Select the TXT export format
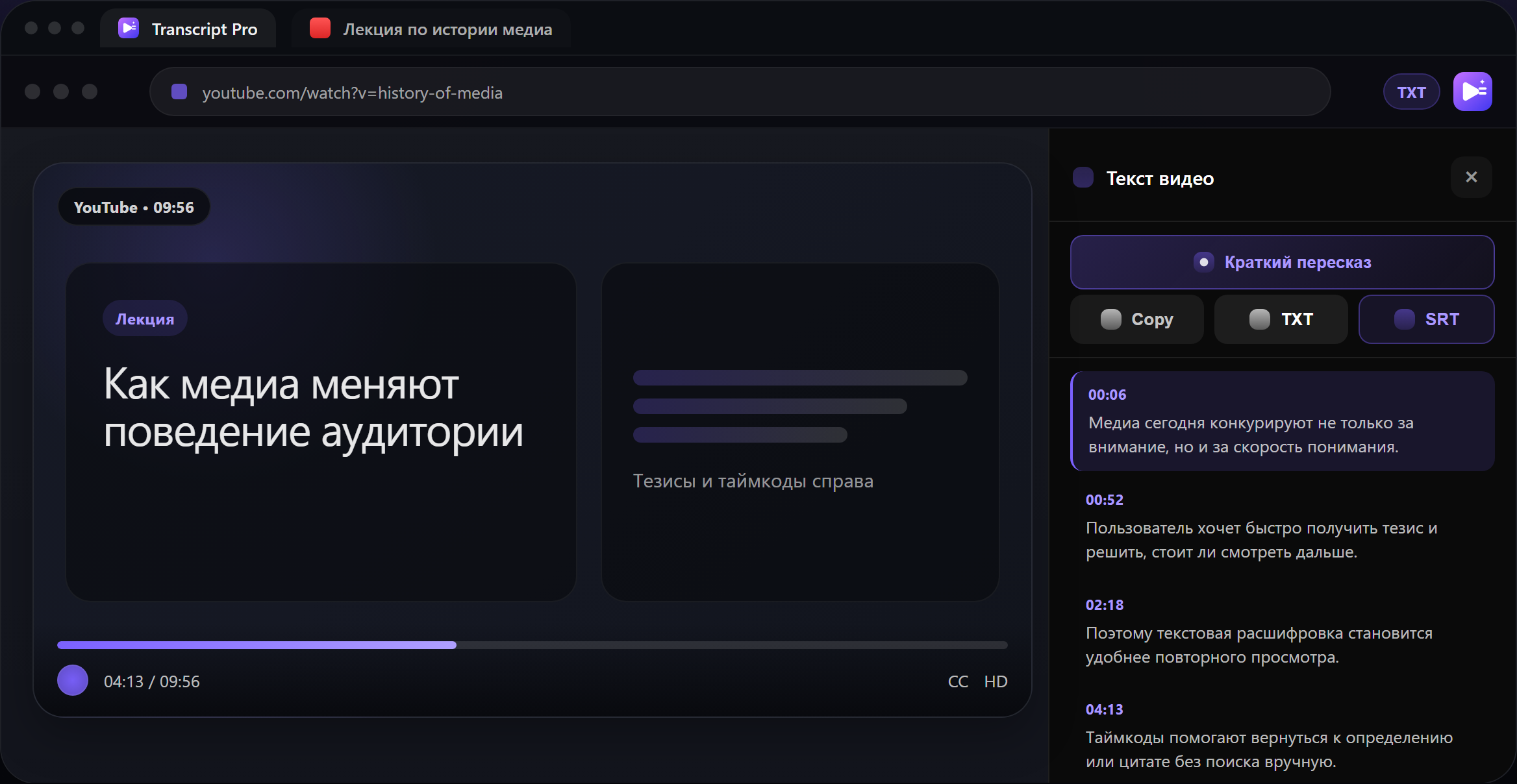This screenshot has height=784, width=1517. [1281, 319]
